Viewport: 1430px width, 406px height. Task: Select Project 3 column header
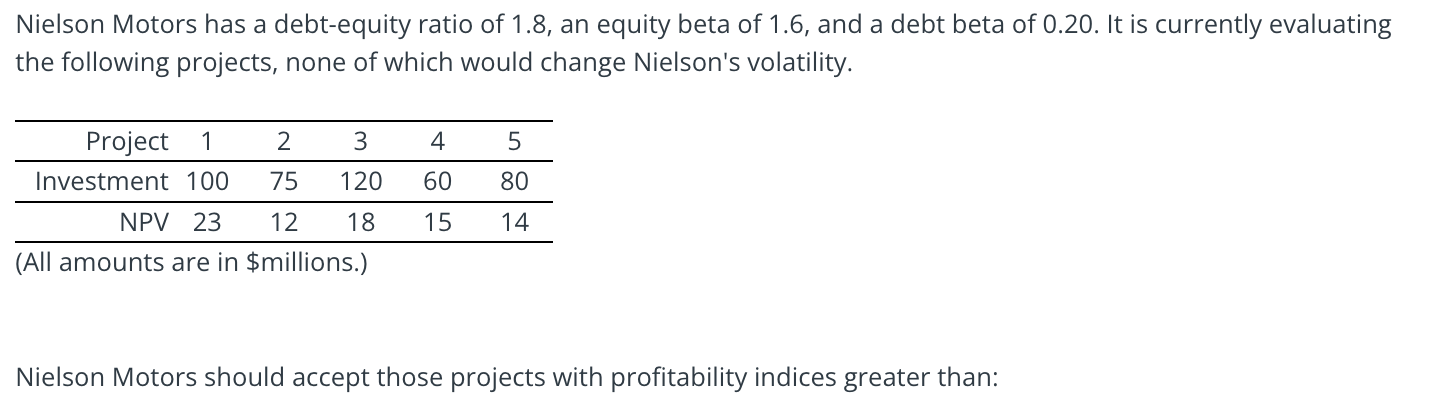360,142
